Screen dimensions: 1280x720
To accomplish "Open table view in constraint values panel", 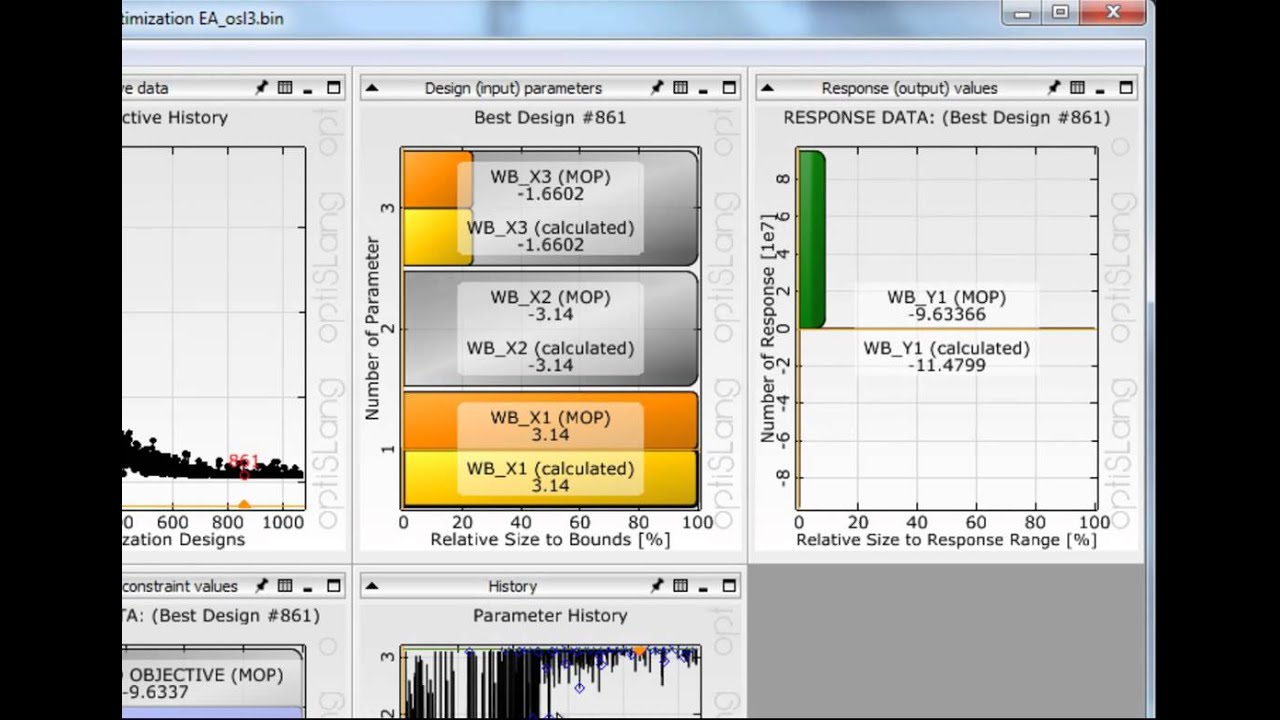I will pyautogui.click(x=285, y=586).
